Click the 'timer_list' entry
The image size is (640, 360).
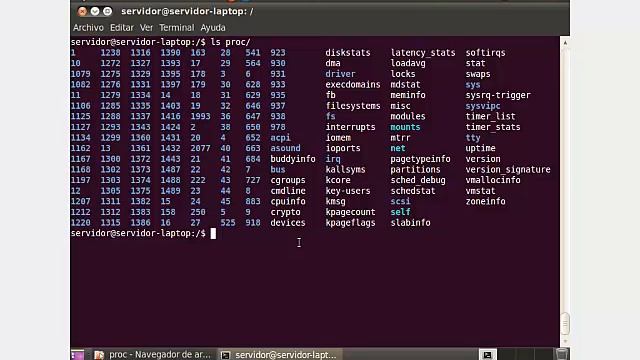coord(490,117)
